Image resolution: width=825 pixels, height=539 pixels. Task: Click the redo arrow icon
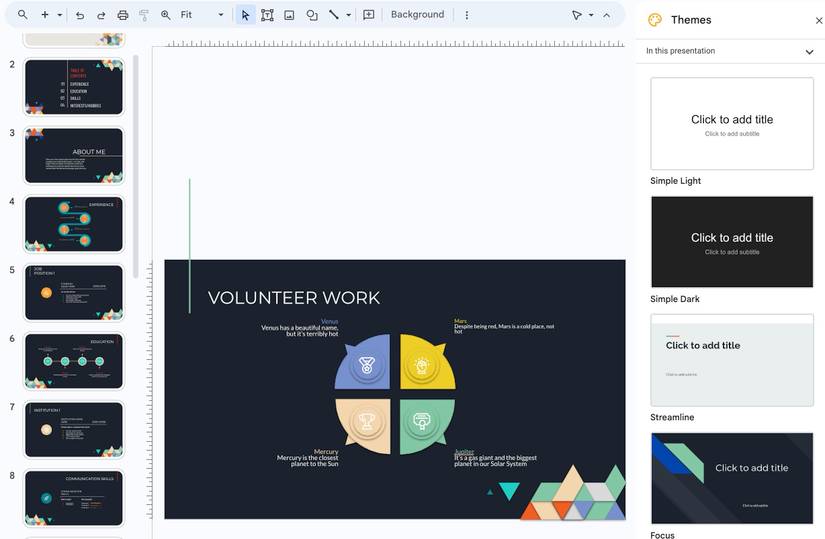pos(101,15)
